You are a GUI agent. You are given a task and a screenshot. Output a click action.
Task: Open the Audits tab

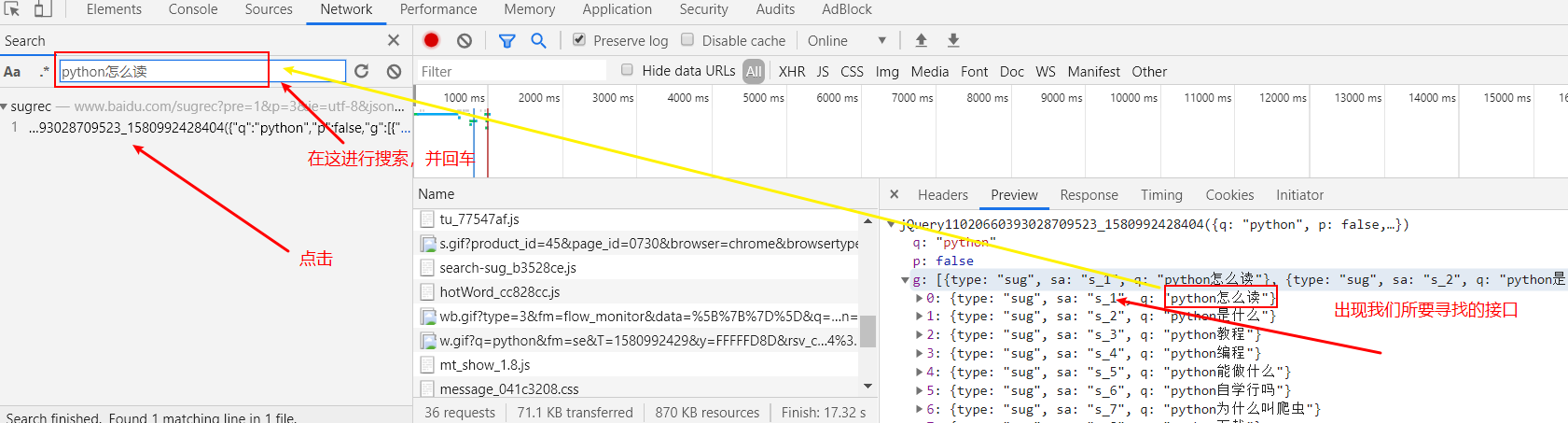(x=775, y=9)
